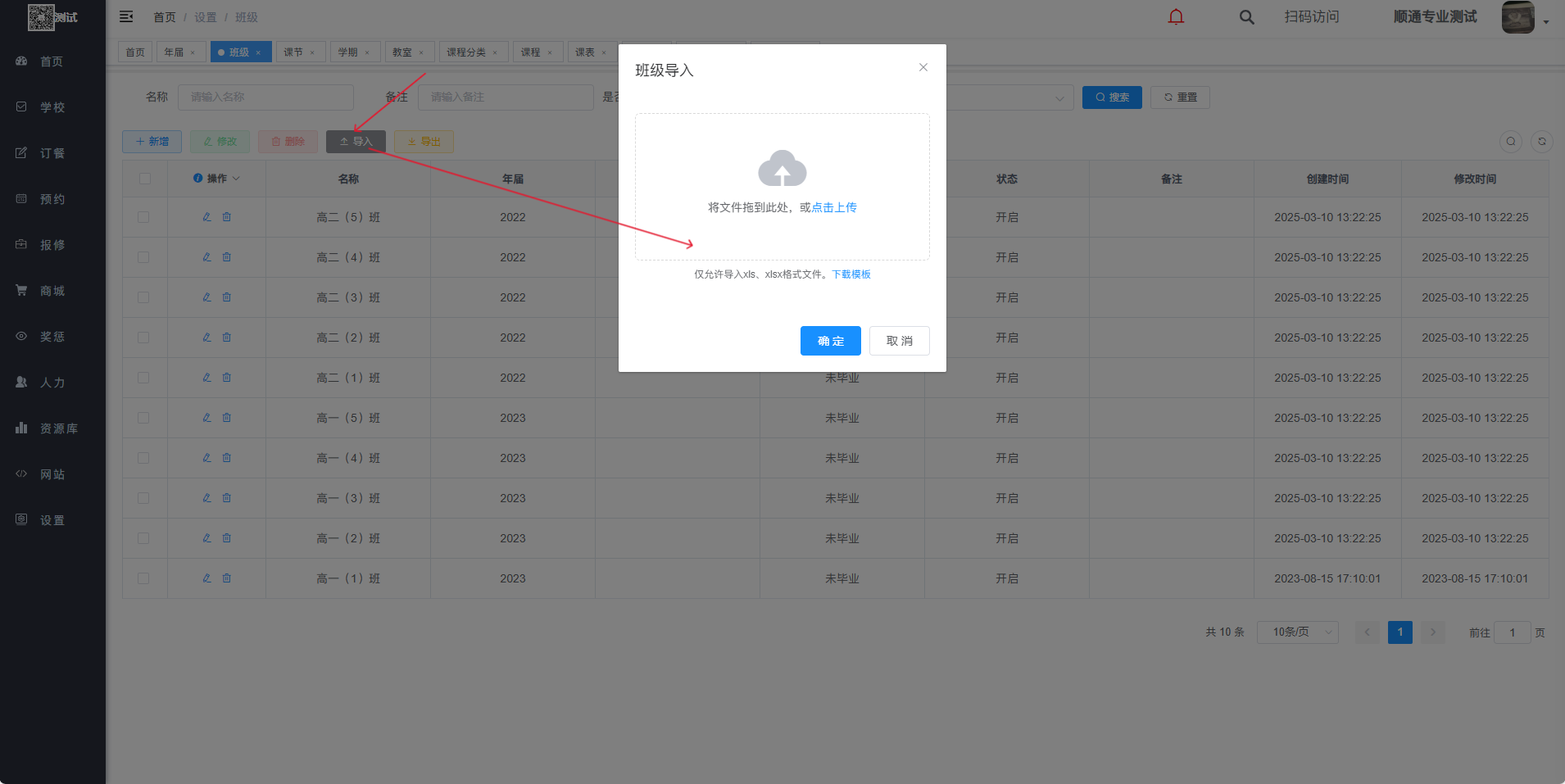Delete the 高一（1）班 row
The height and width of the screenshot is (784, 1565).
(x=227, y=578)
